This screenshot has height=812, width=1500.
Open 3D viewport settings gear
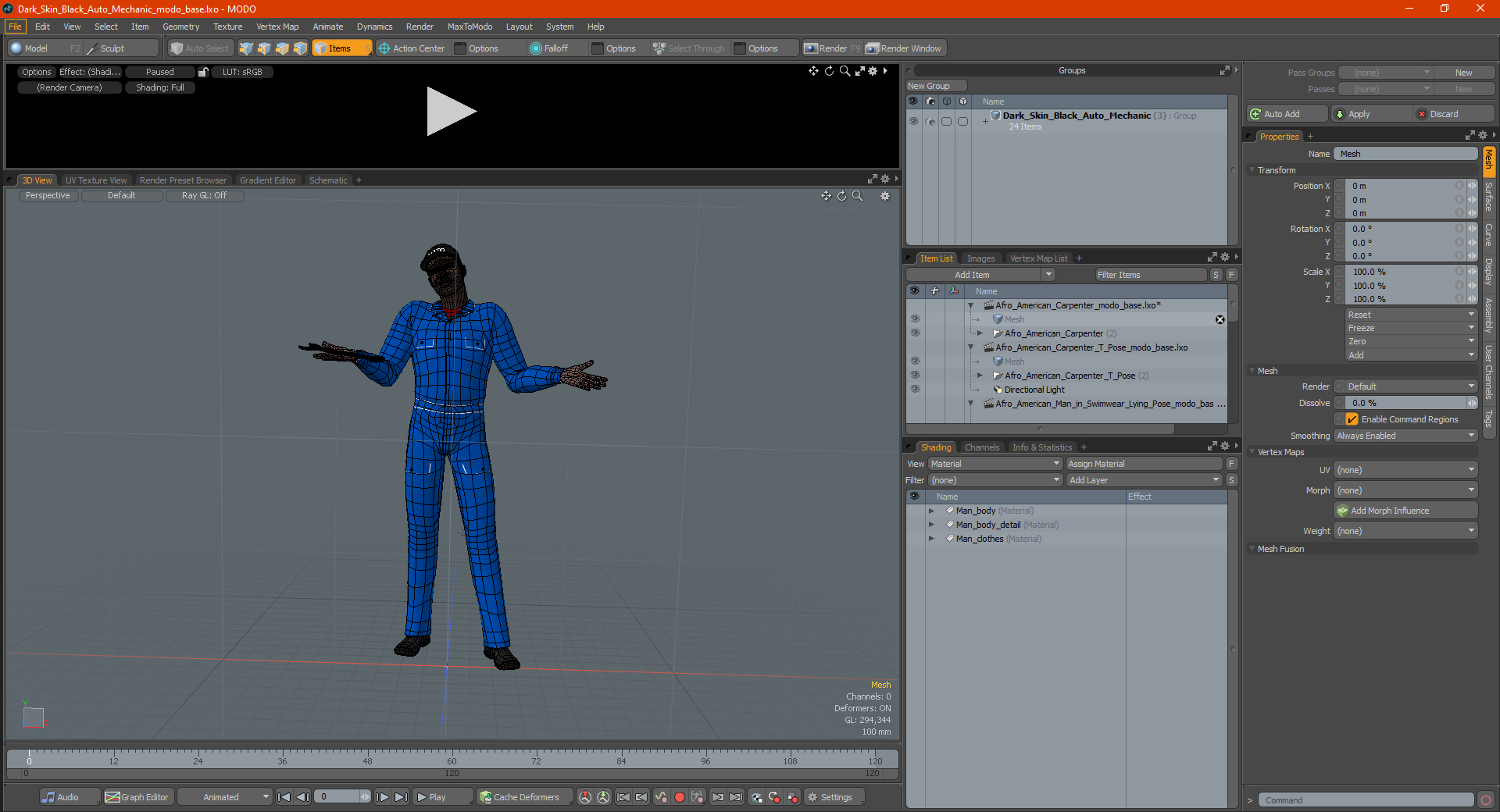[885, 196]
